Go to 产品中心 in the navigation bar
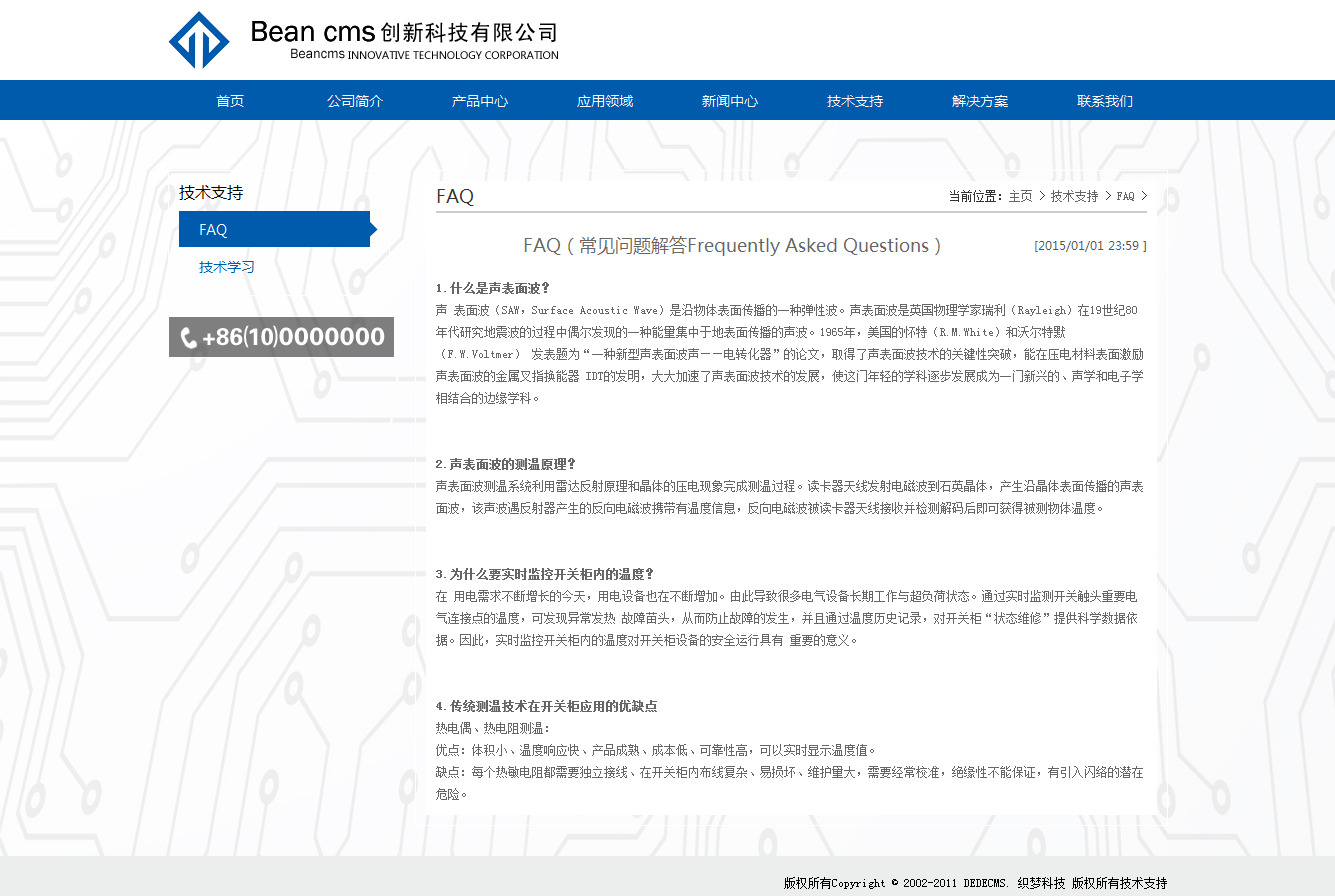The height and width of the screenshot is (896, 1335). (x=480, y=101)
